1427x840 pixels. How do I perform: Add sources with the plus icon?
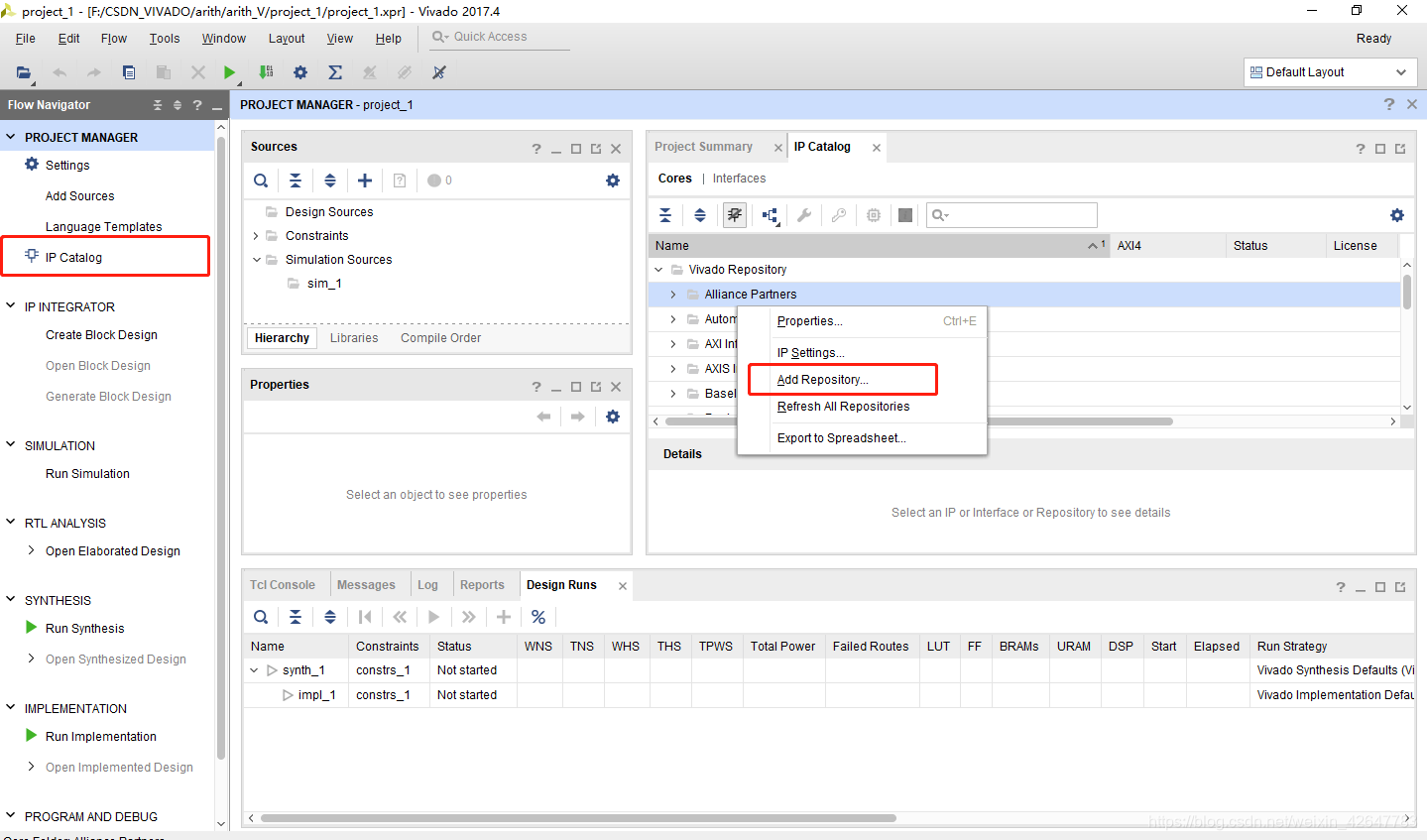click(365, 180)
